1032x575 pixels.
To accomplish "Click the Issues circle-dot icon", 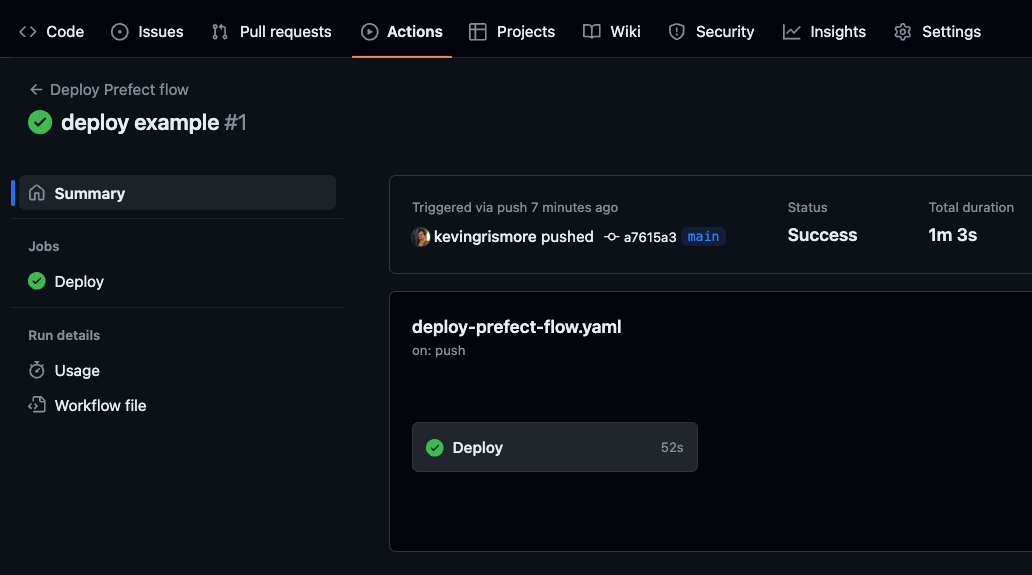I will pyautogui.click(x=120, y=32).
